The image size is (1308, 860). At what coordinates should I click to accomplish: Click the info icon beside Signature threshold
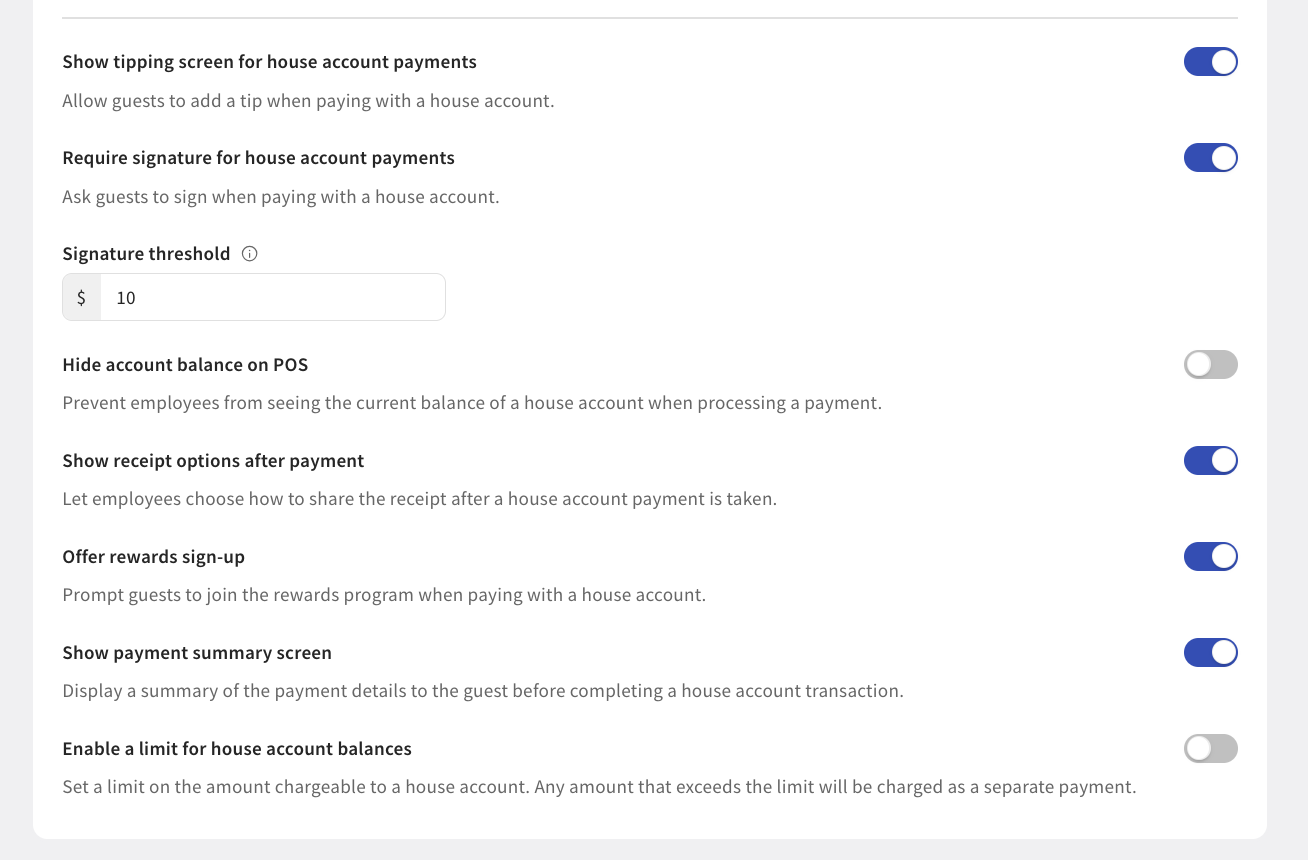250,254
